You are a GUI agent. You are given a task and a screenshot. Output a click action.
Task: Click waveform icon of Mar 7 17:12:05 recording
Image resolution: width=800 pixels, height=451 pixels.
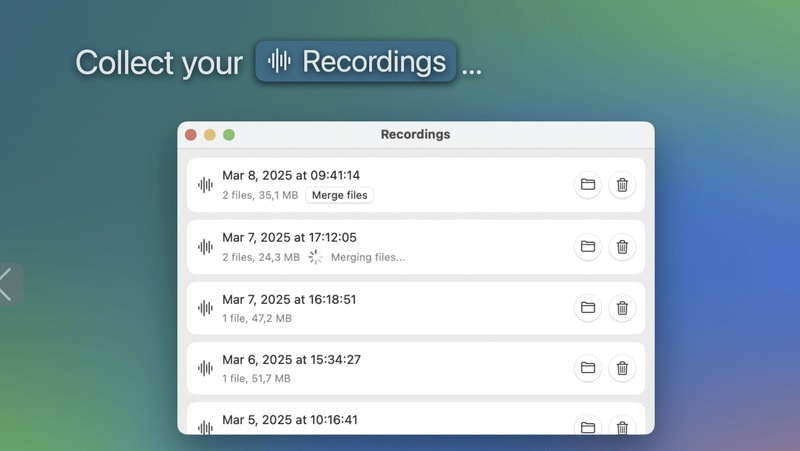[x=205, y=247]
